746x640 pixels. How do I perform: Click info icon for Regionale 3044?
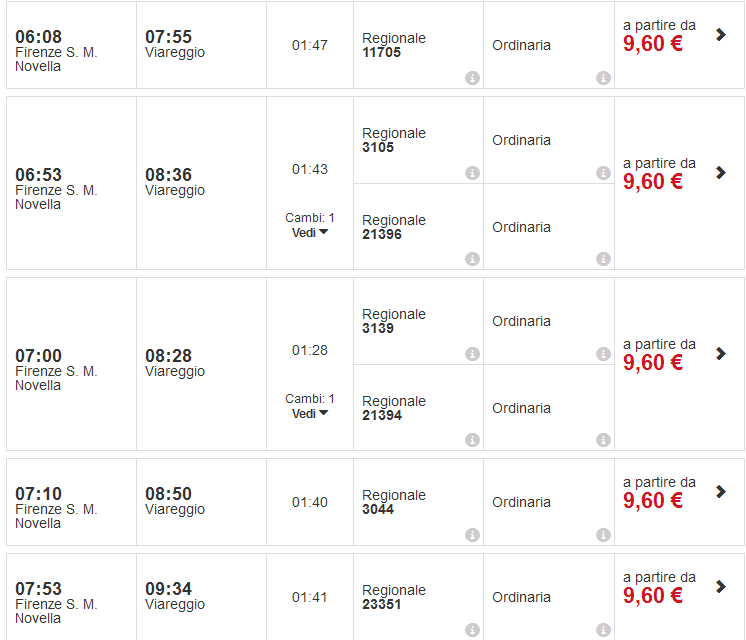point(472,535)
